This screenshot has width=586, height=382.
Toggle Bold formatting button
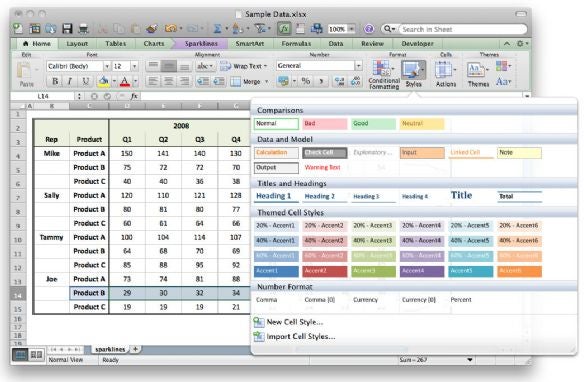[55, 81]
